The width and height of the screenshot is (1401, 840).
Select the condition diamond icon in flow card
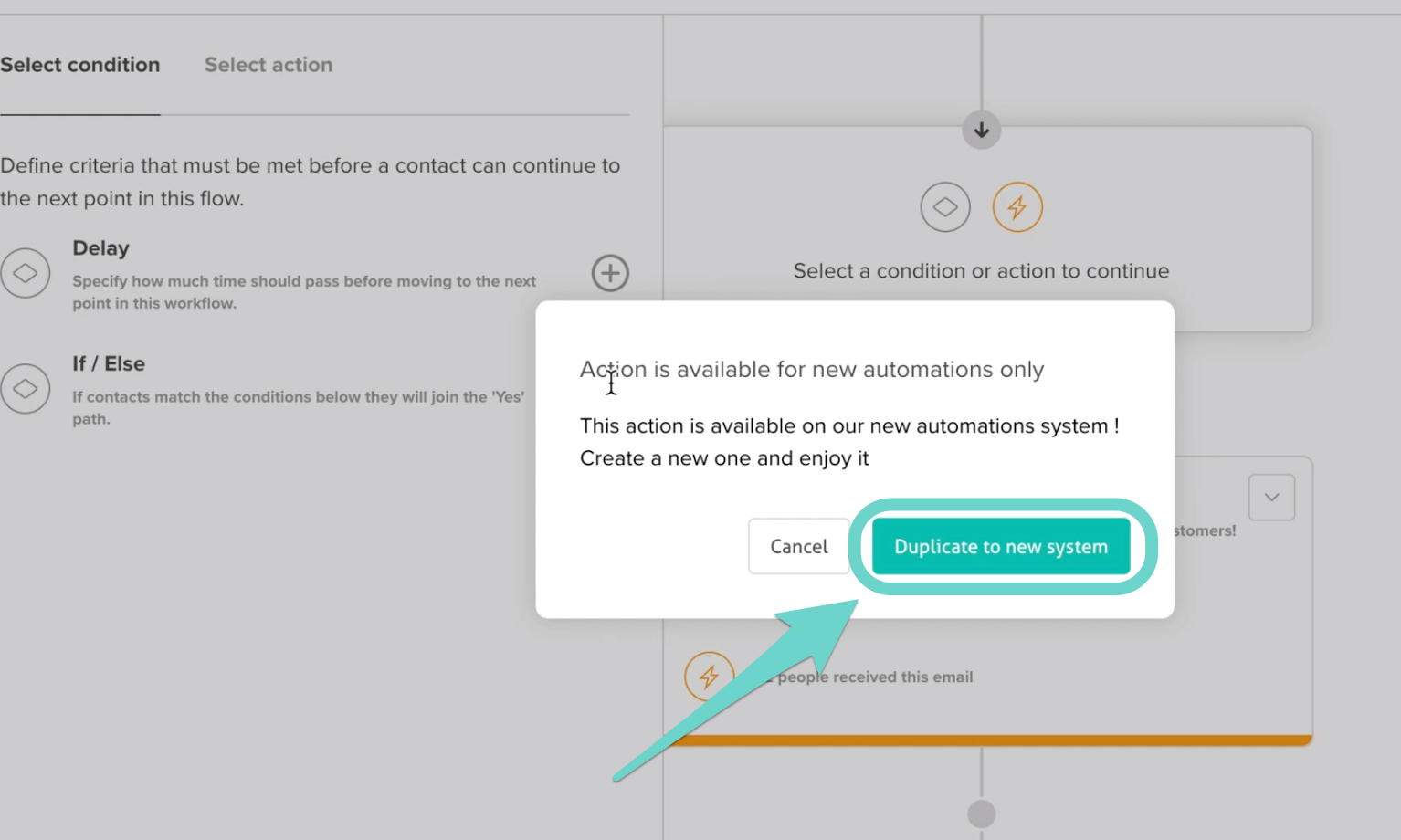tap(945, 207)
